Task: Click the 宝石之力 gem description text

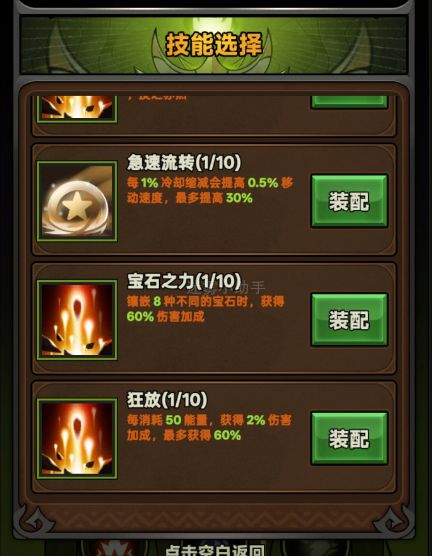Action: [206, 309]
